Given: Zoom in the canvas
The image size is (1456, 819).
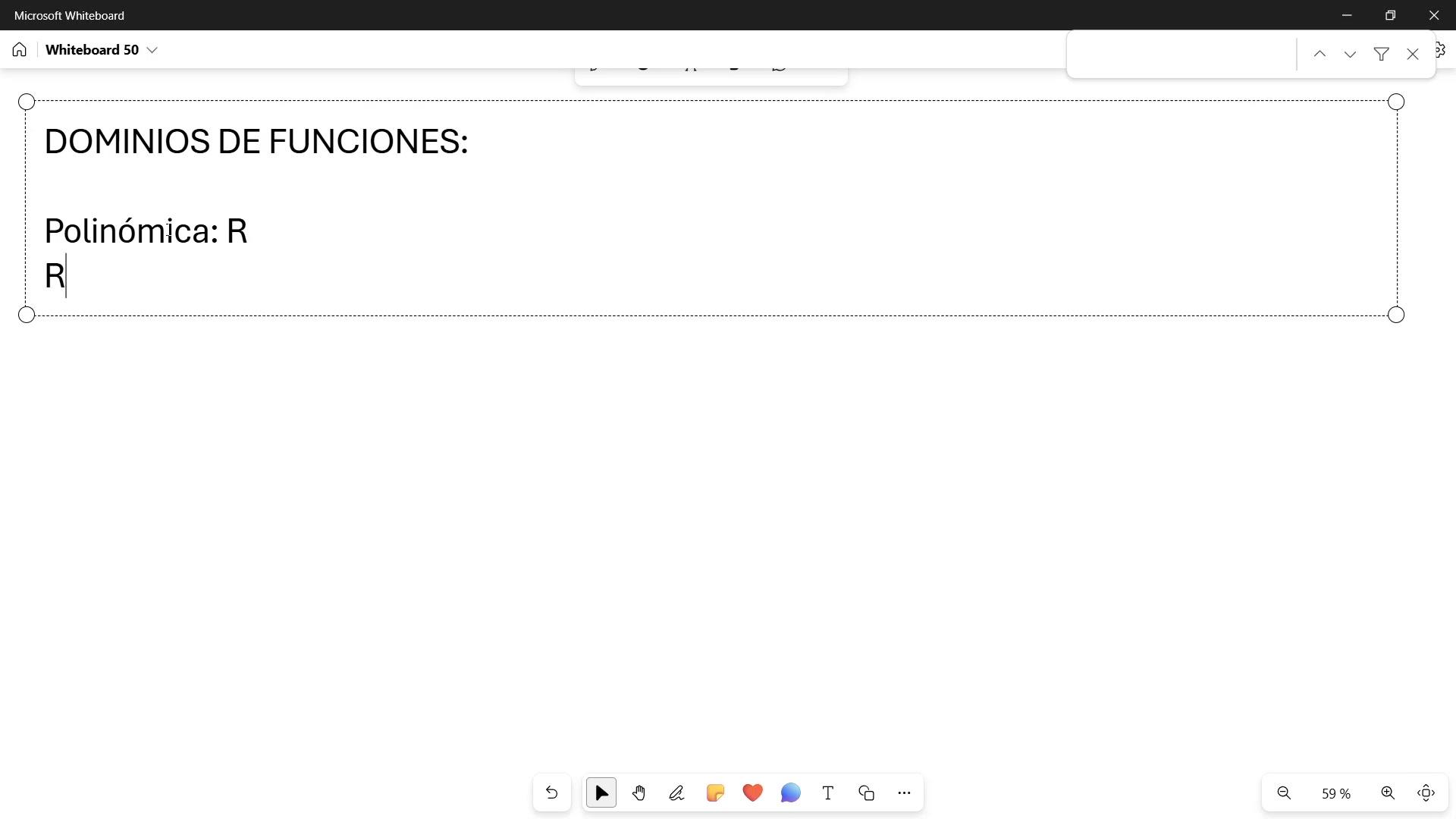Looking at the screenshot, I should [x=1388, y=793].
